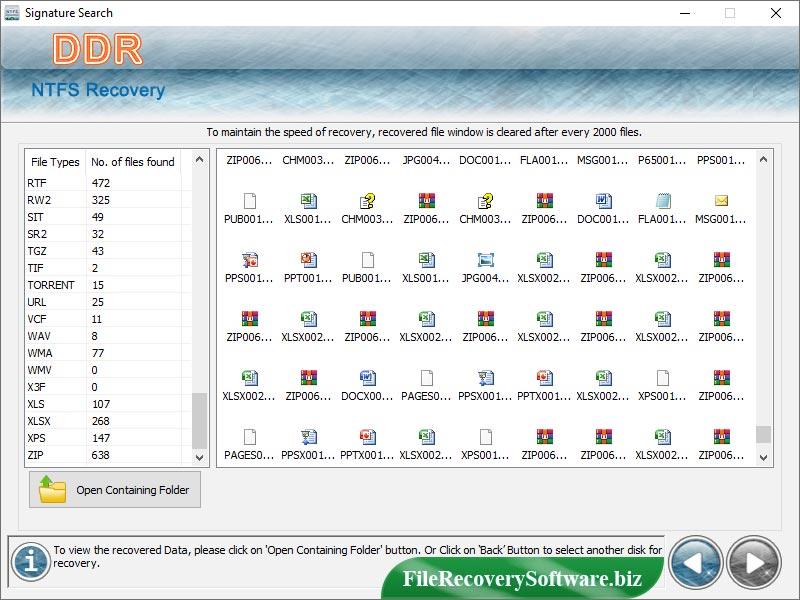Select the DOCX00 Word file icon
Screen dimensions: 800x600
(367, 377)
